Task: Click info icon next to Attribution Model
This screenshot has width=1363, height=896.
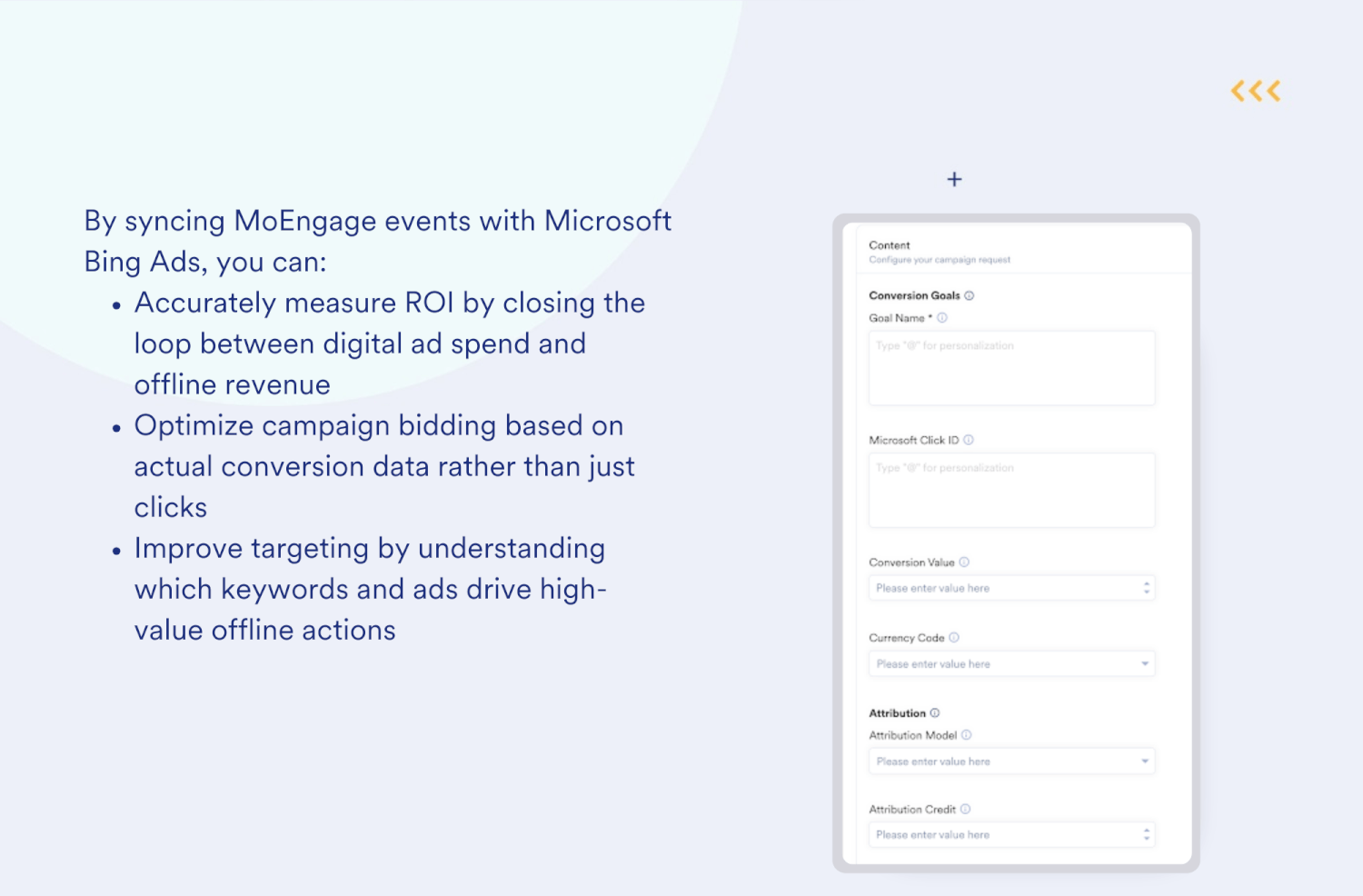Action: coord(967,735)
